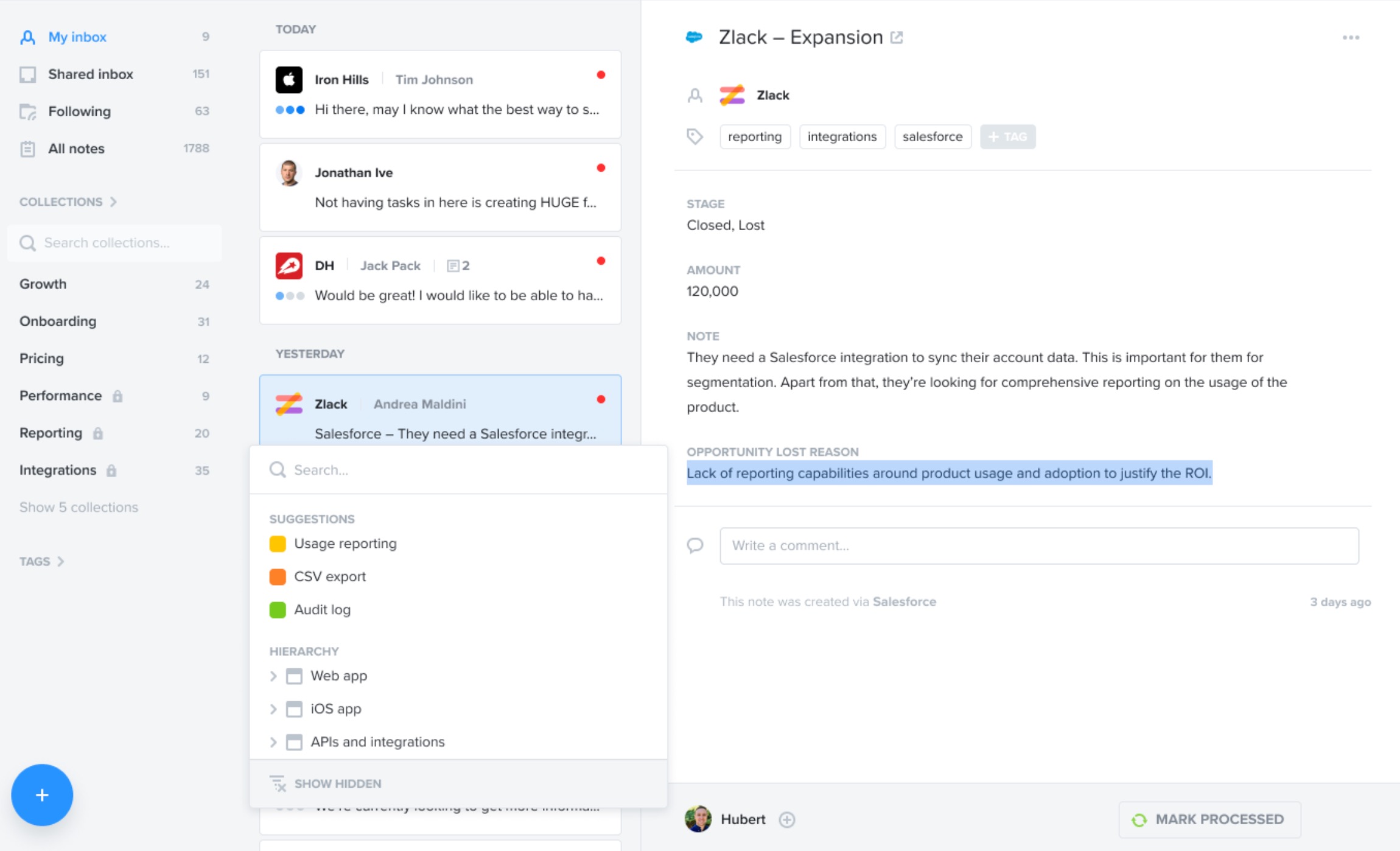This screenshot has height=851, width=1400.
Task: Expand the TAGS section chevron
Action: pyautogui.click(x=60, y=562)
